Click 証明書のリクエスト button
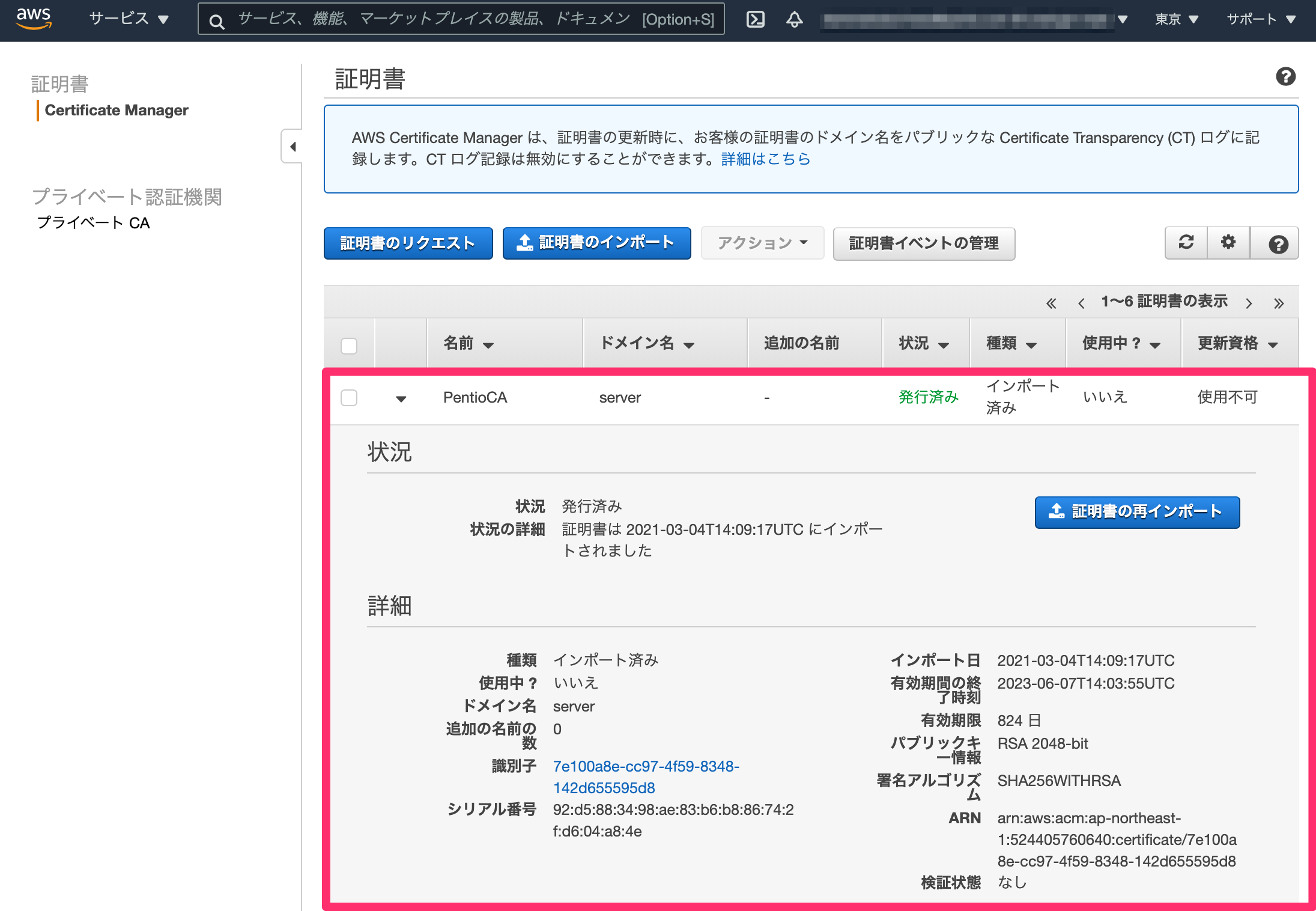Image resolution: width=1316 pixels, height=911 pixels. [x=408, y=243]
